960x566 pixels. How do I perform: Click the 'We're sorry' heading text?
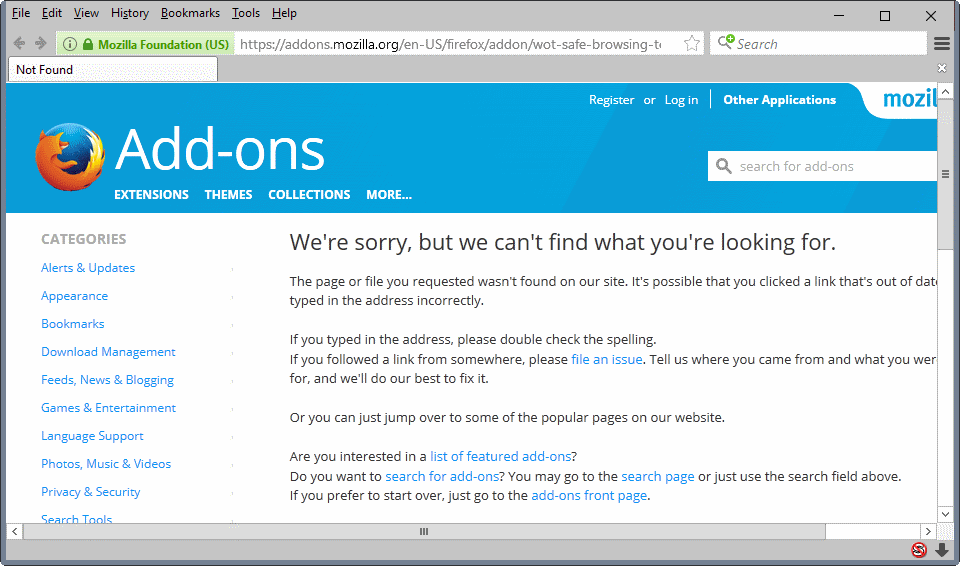pos(563,243)
